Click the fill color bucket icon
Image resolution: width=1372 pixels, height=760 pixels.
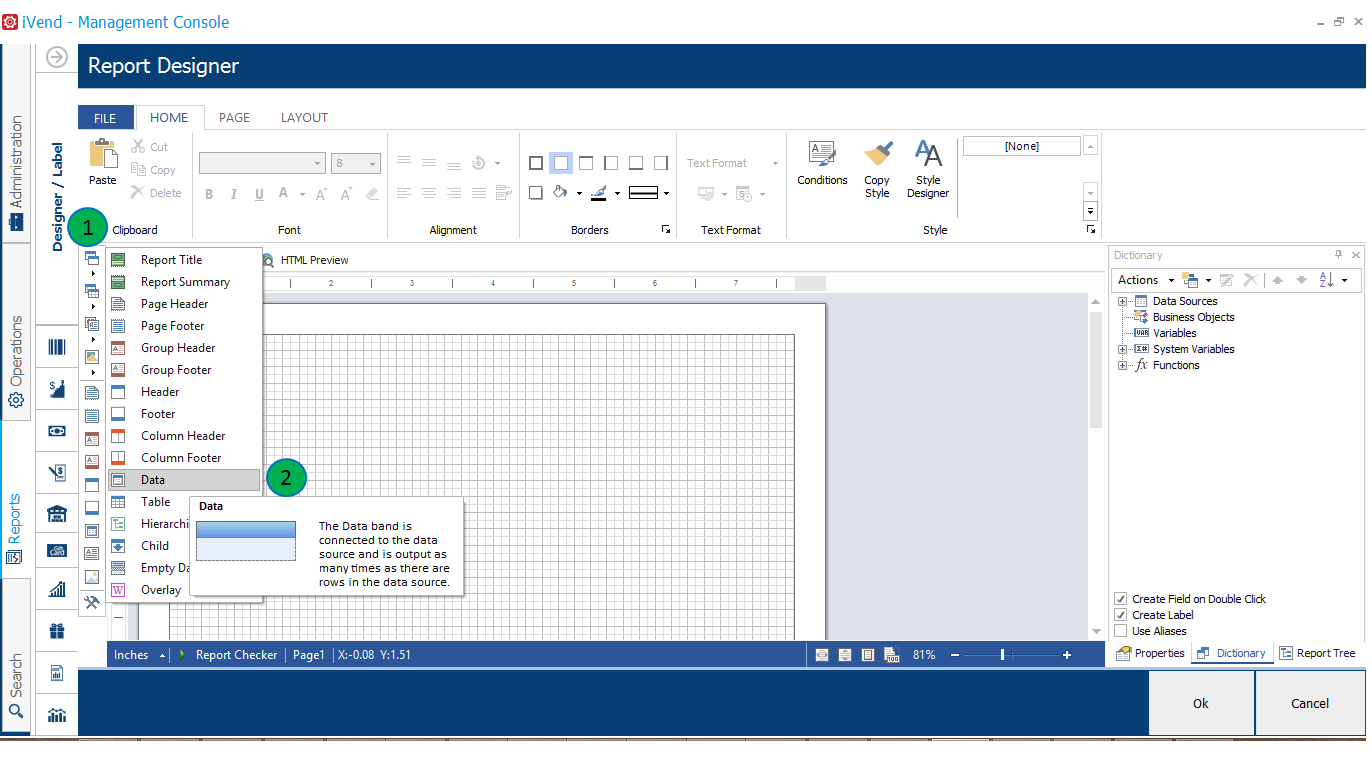[560, 192]
